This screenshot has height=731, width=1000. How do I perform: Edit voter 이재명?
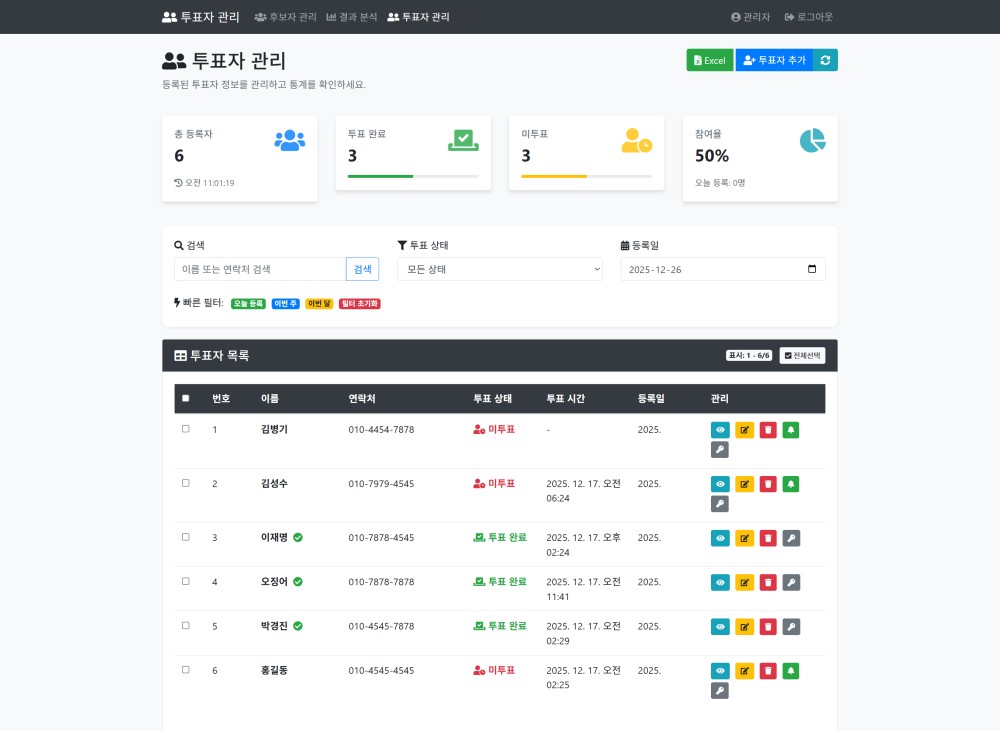[744, 538]
